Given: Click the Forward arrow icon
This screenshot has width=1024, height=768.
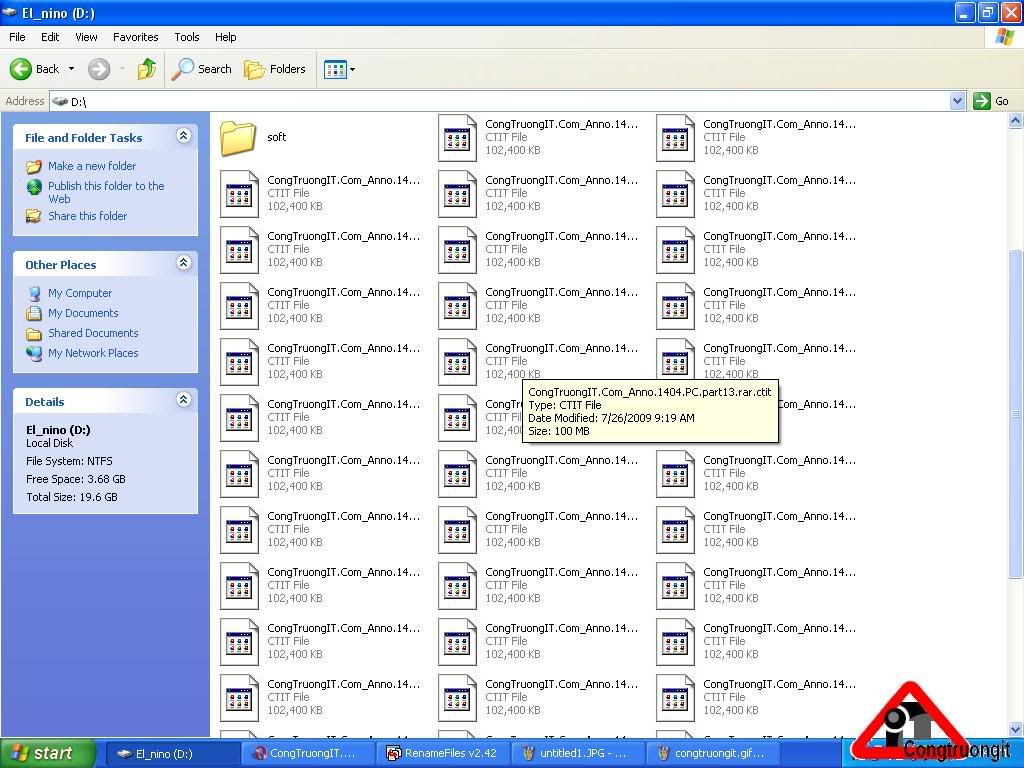Looking at the screenshot, I should 98,69.
